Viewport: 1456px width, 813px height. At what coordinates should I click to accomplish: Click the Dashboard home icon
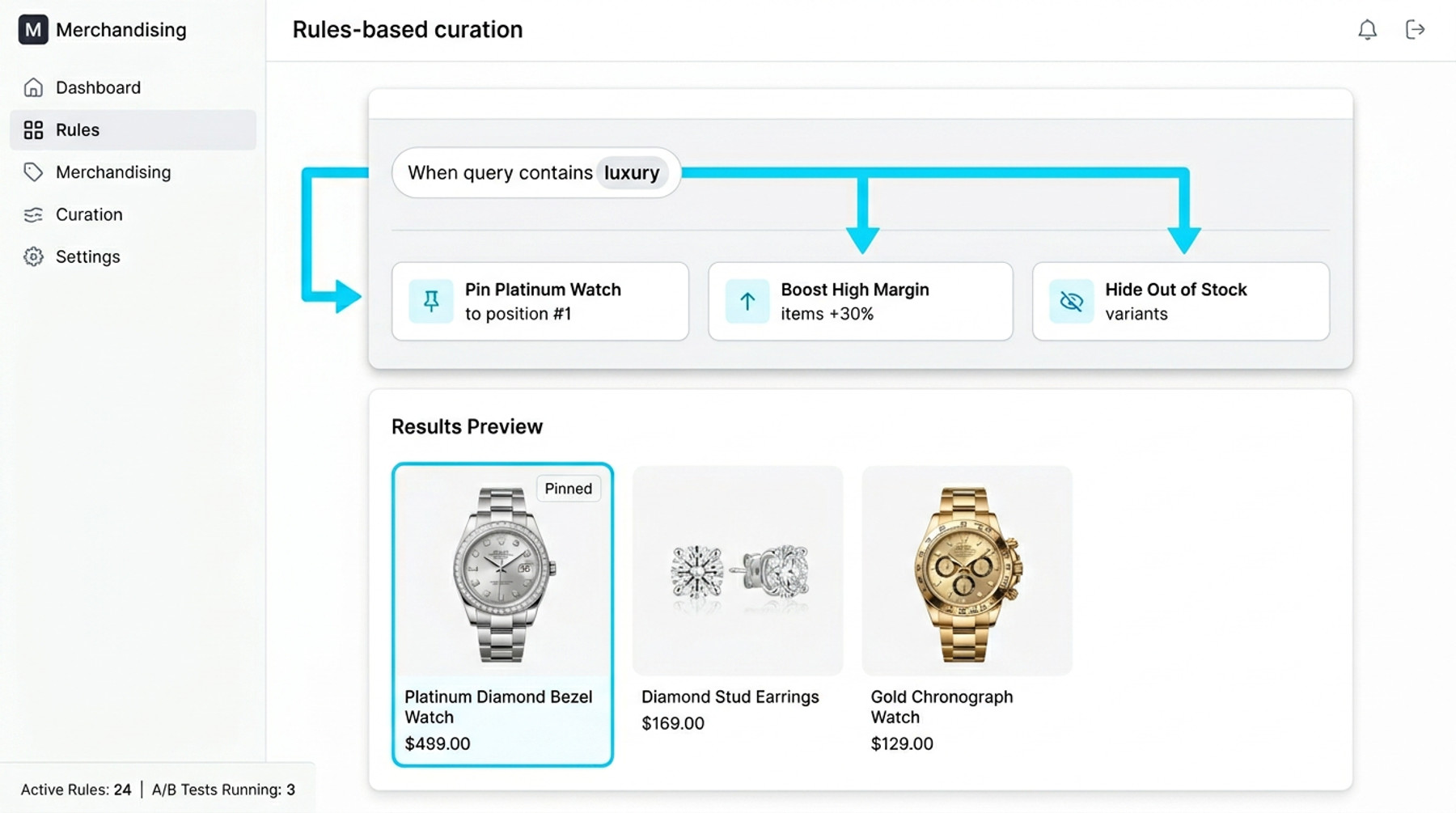pyautogui.click(x=33, y=87)
